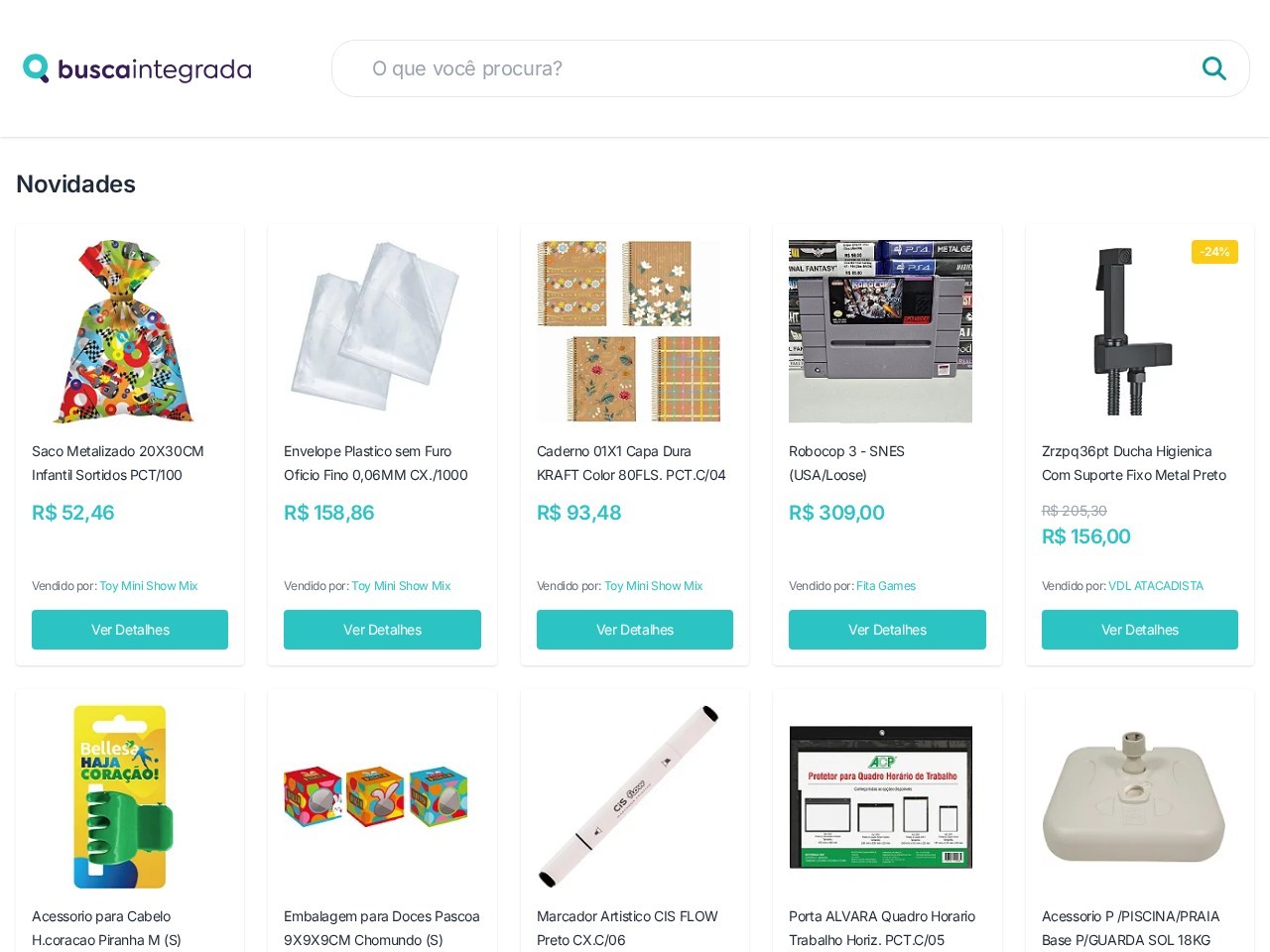This screenshot has height=952, width=1270.
Task: Open seller link Fita Games
Action: (x=886, y=586)
